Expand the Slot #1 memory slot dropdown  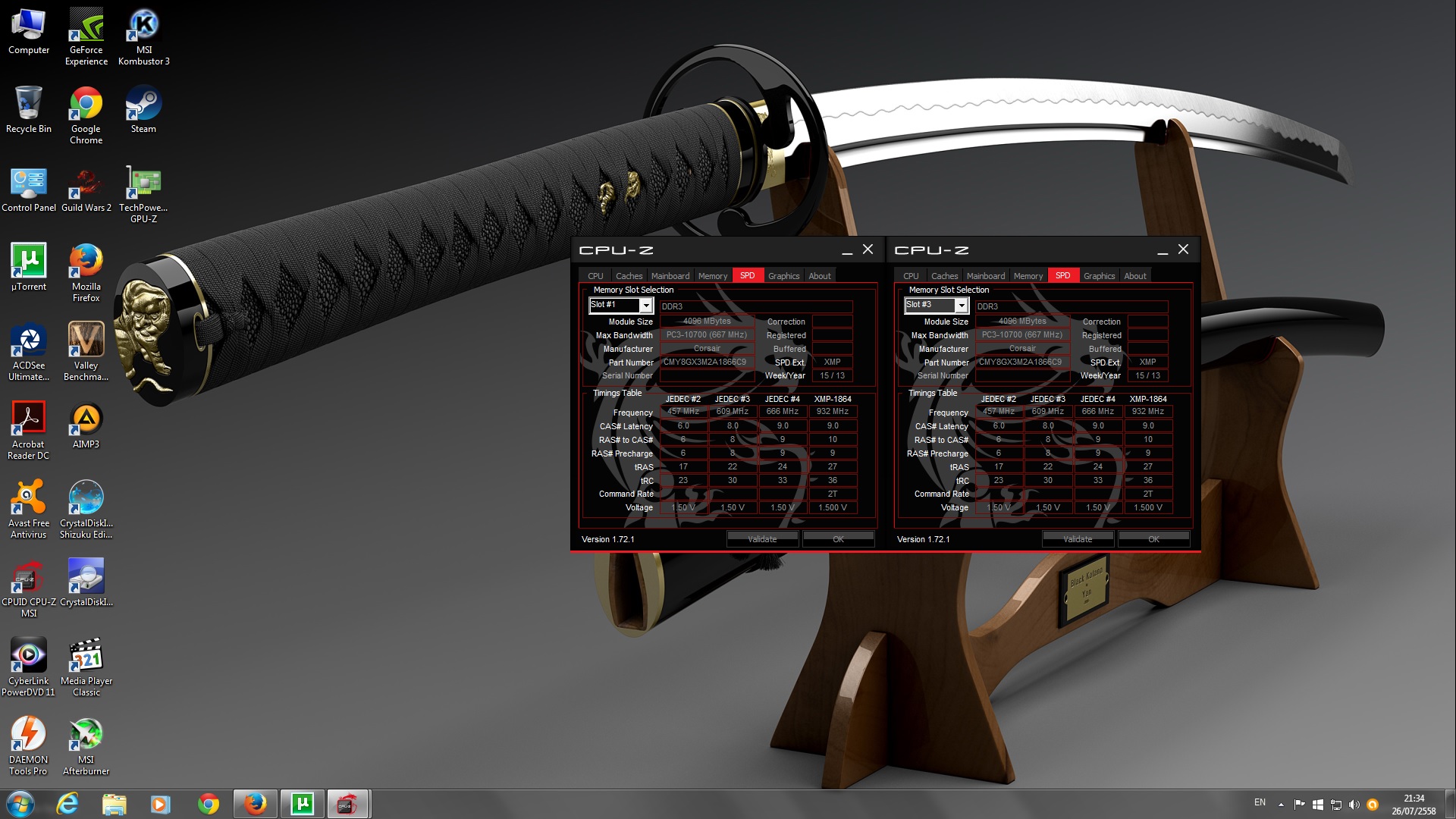coord(645,305)
